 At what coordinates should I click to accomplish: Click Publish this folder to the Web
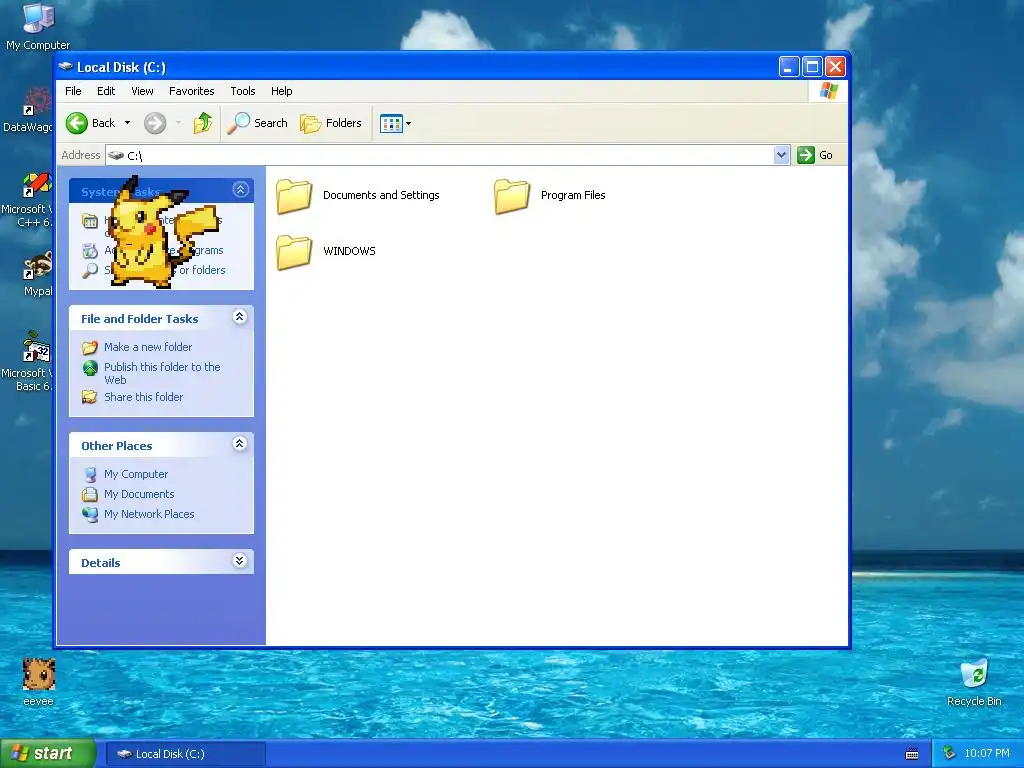click(x=162, y=373)
